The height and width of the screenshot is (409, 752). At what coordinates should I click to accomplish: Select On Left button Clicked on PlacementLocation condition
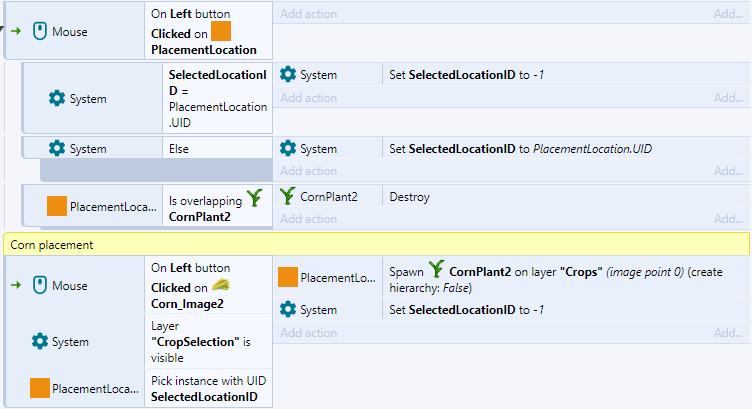pyautogui.click(x=208, y=31)
